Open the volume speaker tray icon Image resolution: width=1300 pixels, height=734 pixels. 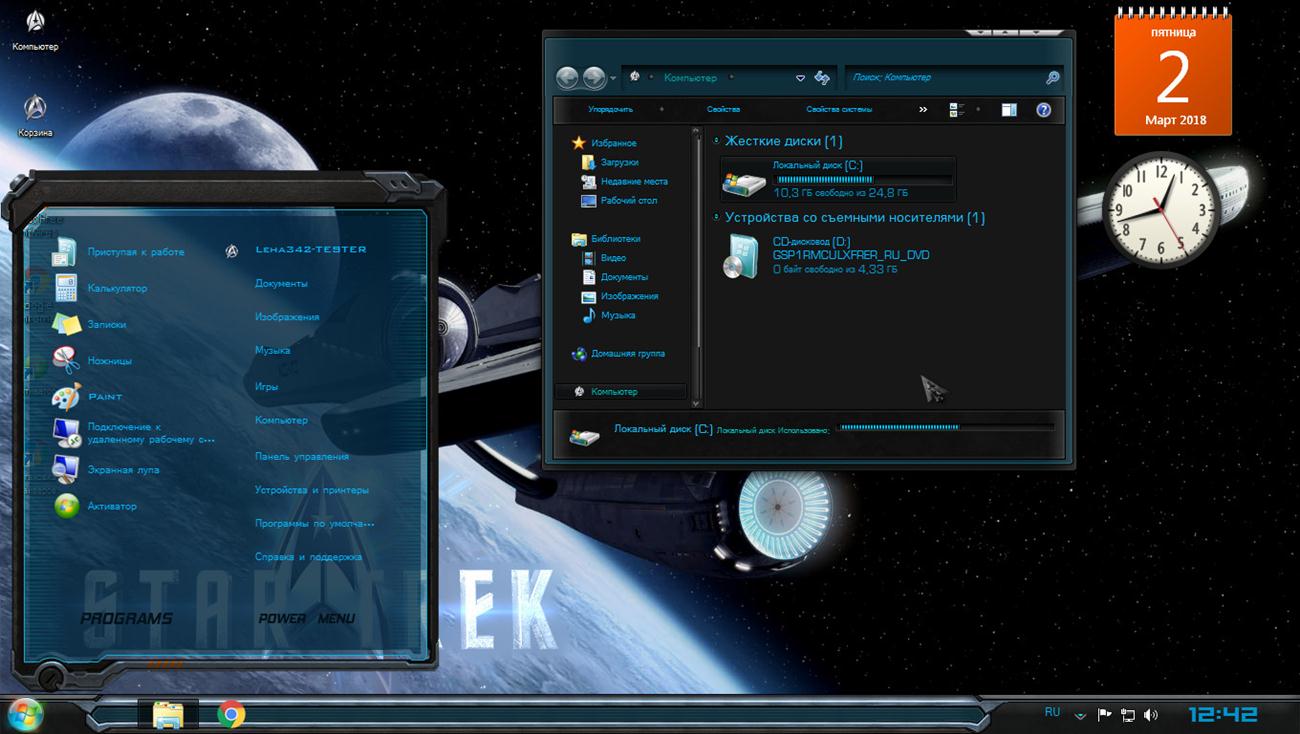coord(1151,714)
